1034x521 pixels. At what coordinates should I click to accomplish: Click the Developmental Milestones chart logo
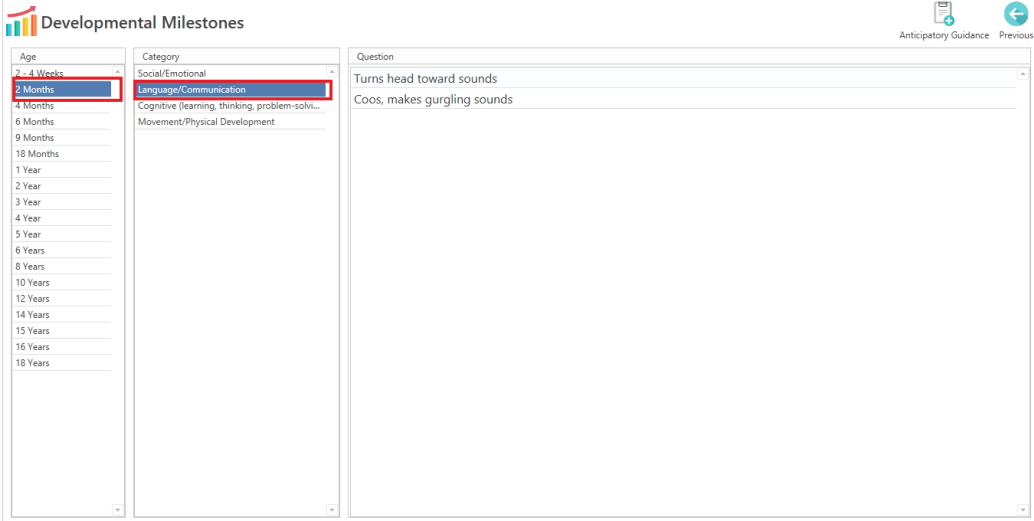(x=21, y=21)
